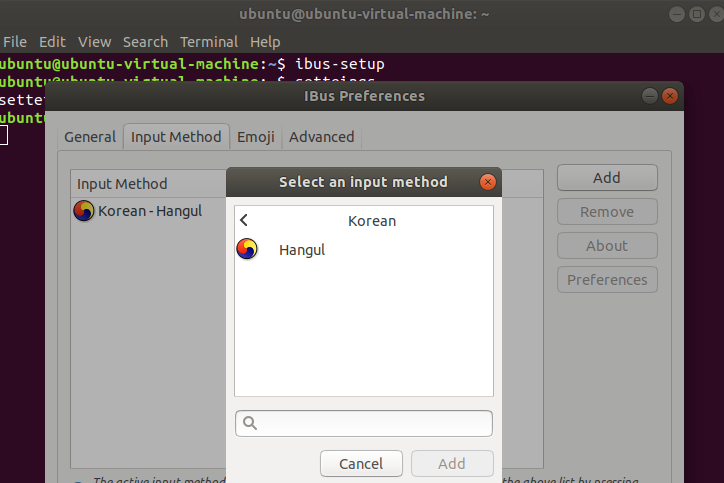Click the magnifier icon in the search box
This screenshot has width=724, height=483.
point(250,423)
